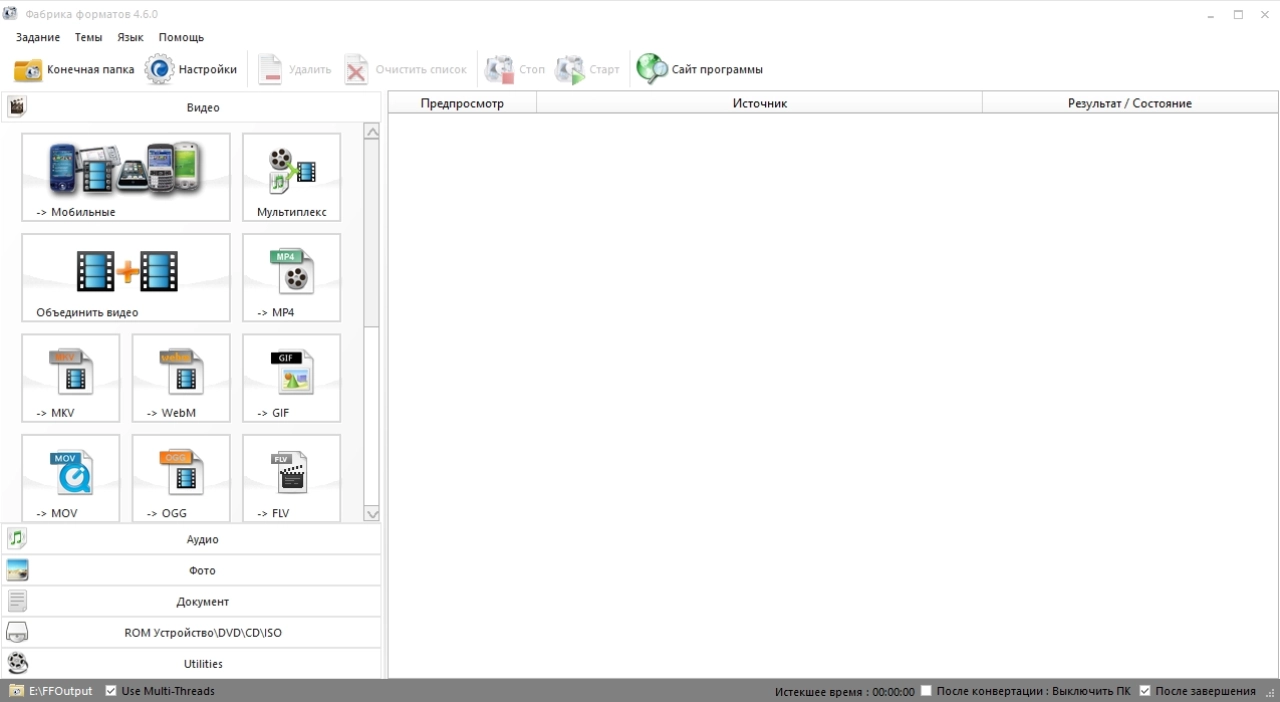Click the app icon in title bar
Image resolution: width=1280 pixels, height=702 pixels.
click(10, 14)
